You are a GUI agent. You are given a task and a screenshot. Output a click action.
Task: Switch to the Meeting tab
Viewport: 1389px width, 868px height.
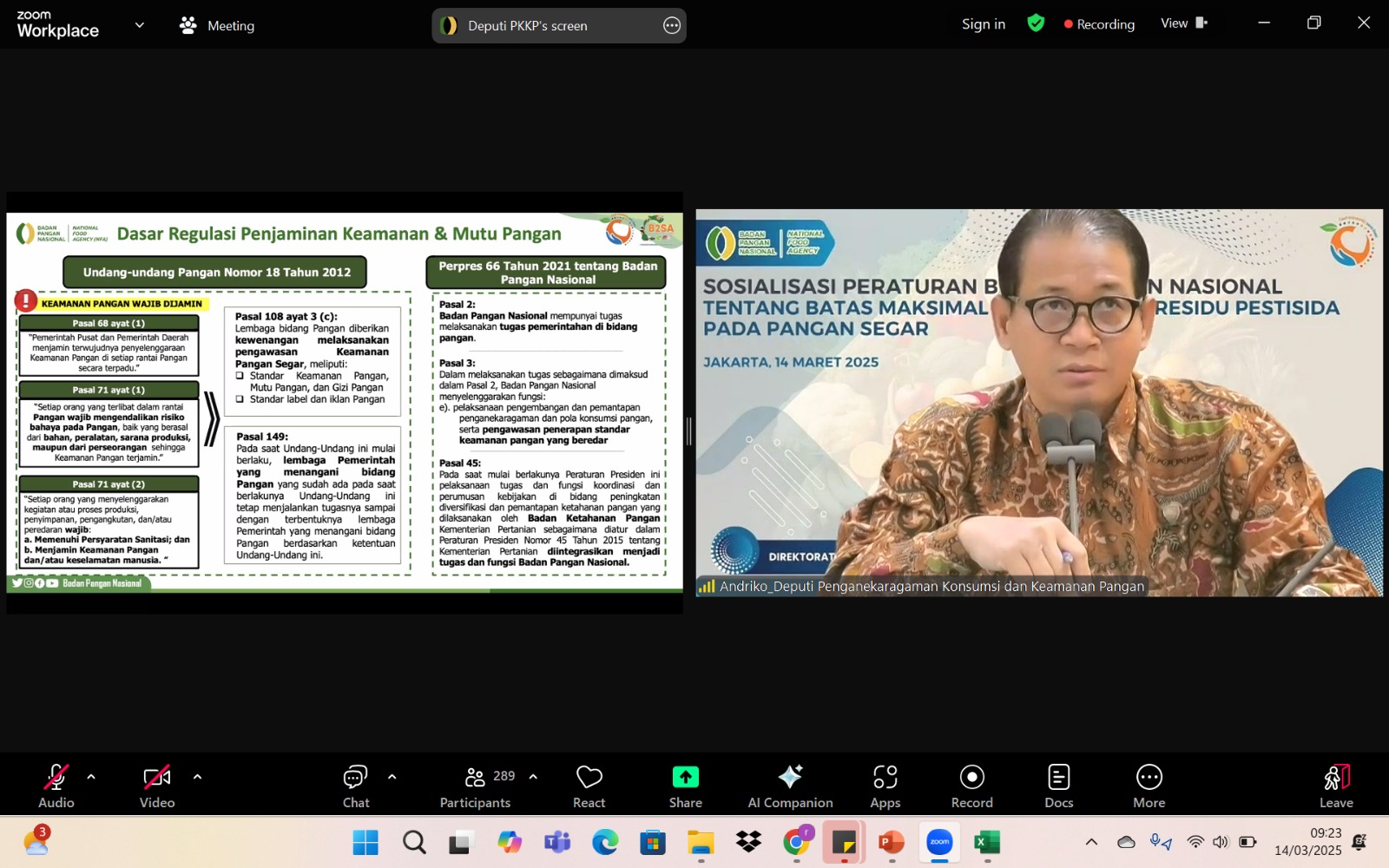coord(217,25)
